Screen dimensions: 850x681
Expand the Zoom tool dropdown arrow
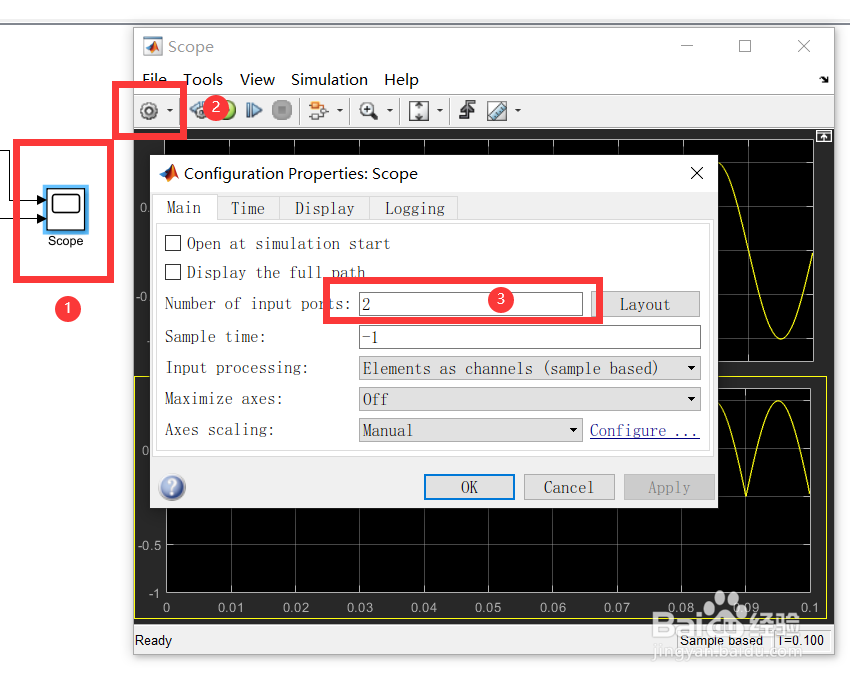pyautogui.click(x=390, y=111)
